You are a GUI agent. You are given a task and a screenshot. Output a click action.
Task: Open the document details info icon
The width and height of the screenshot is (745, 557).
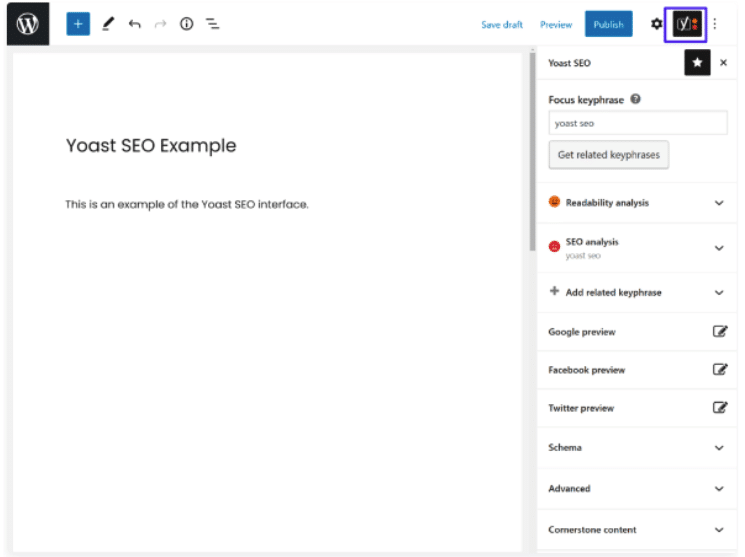(186, 24)
